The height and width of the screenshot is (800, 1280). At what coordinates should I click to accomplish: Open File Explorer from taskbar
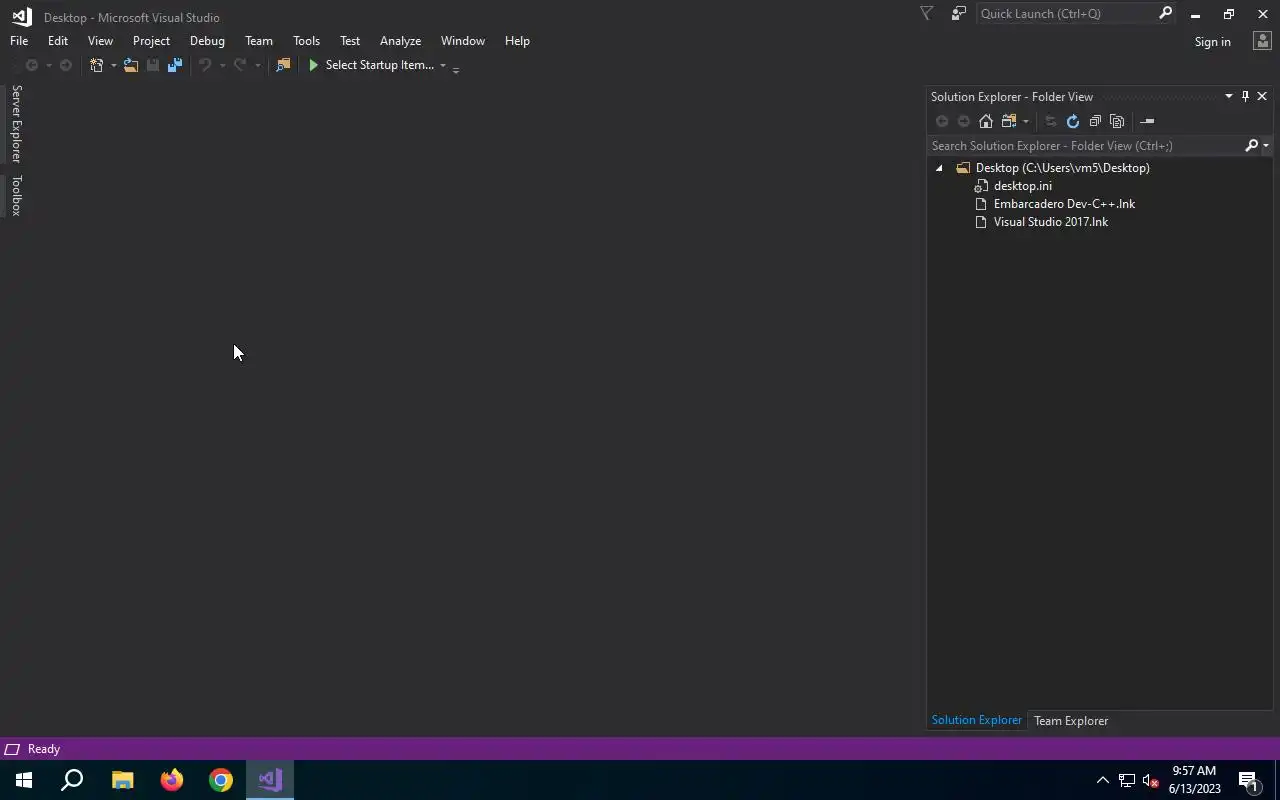tap(122, 780)
